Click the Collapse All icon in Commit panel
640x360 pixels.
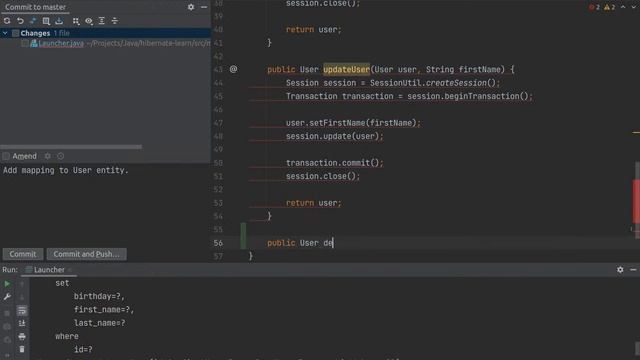tap(115, 20)
